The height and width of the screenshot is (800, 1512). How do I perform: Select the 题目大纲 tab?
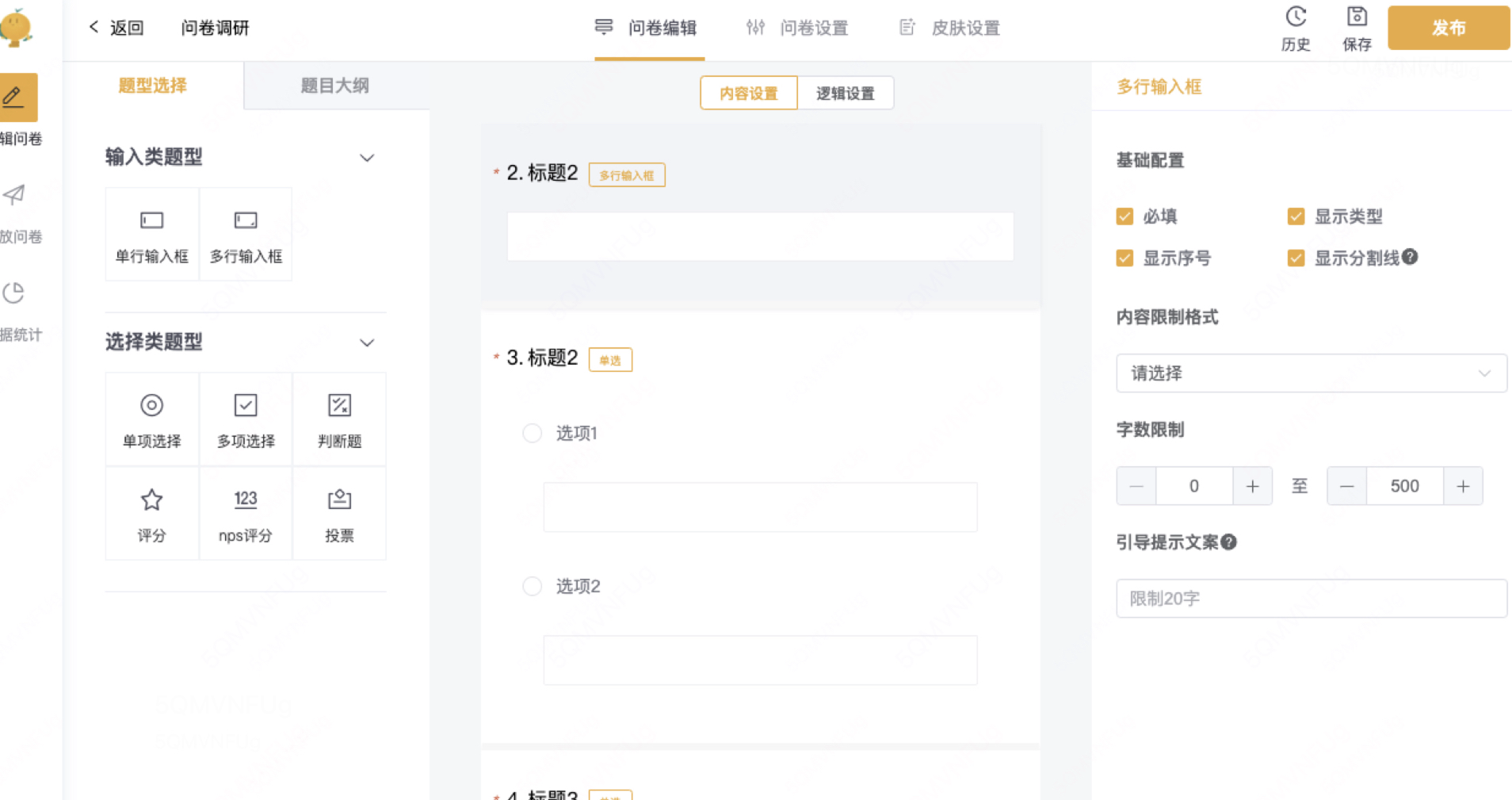point(335,86)
